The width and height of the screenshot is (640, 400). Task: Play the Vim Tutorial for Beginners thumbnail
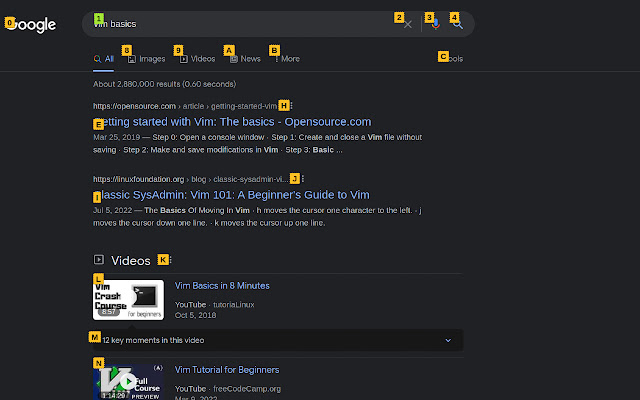[x=128, y=381]
